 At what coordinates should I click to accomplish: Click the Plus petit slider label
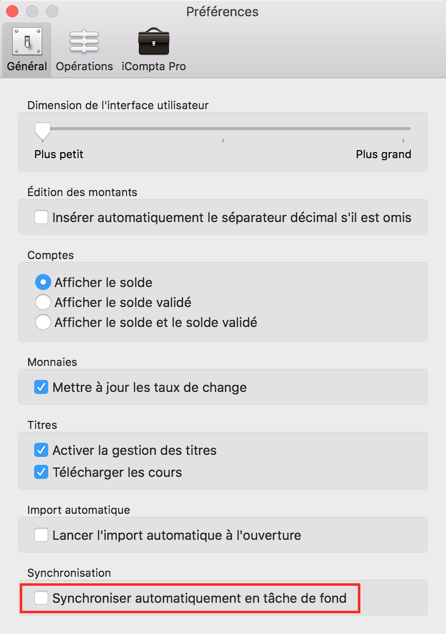[59, 154]
